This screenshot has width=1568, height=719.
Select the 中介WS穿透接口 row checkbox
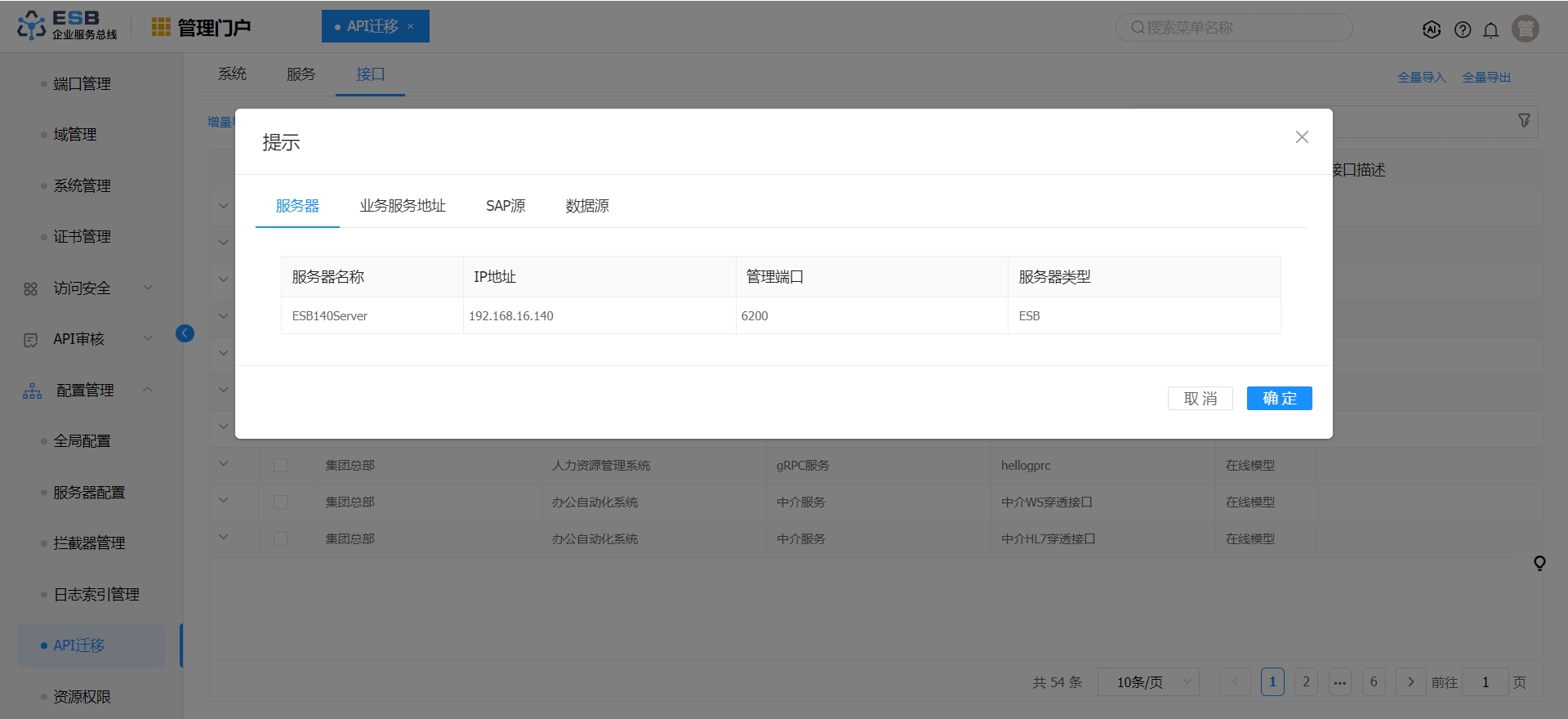coord(280,502)
